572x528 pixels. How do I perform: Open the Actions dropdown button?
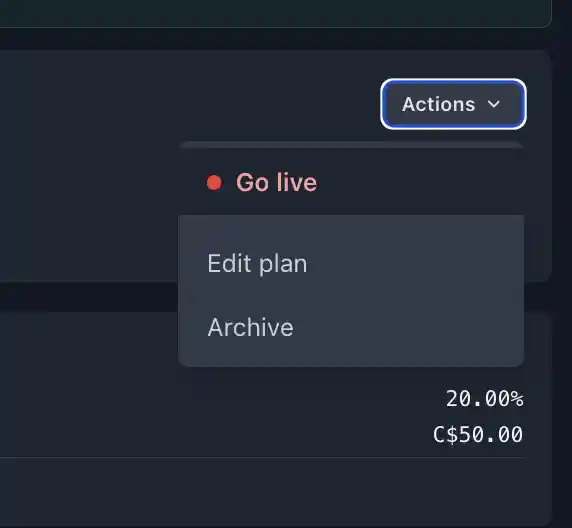[x=453, y=104]
